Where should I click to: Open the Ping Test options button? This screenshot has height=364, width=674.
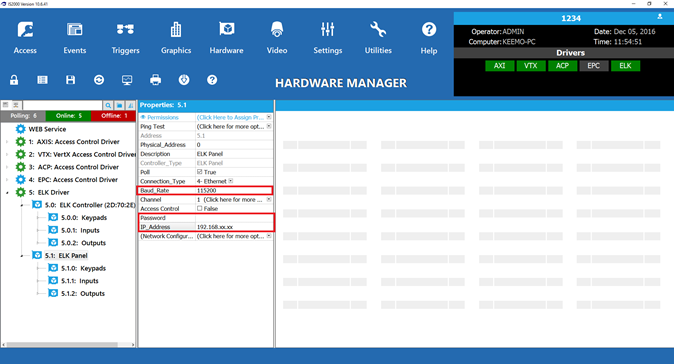pos(269,126)
